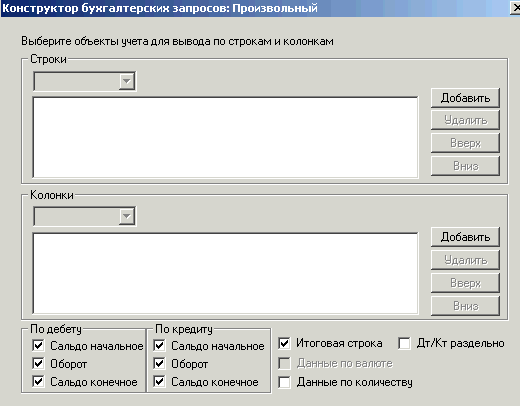
Task: Uncheck Сальдо конечное under По дебету
Action: 38,381
